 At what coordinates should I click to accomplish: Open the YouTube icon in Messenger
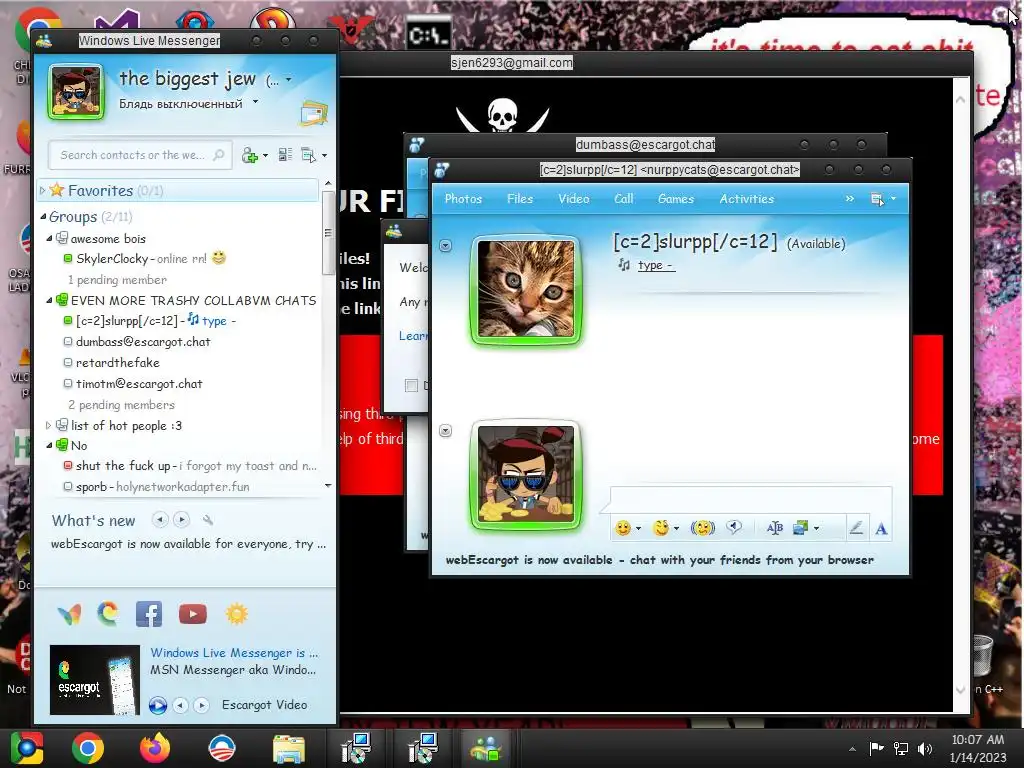tap(193, 615)
